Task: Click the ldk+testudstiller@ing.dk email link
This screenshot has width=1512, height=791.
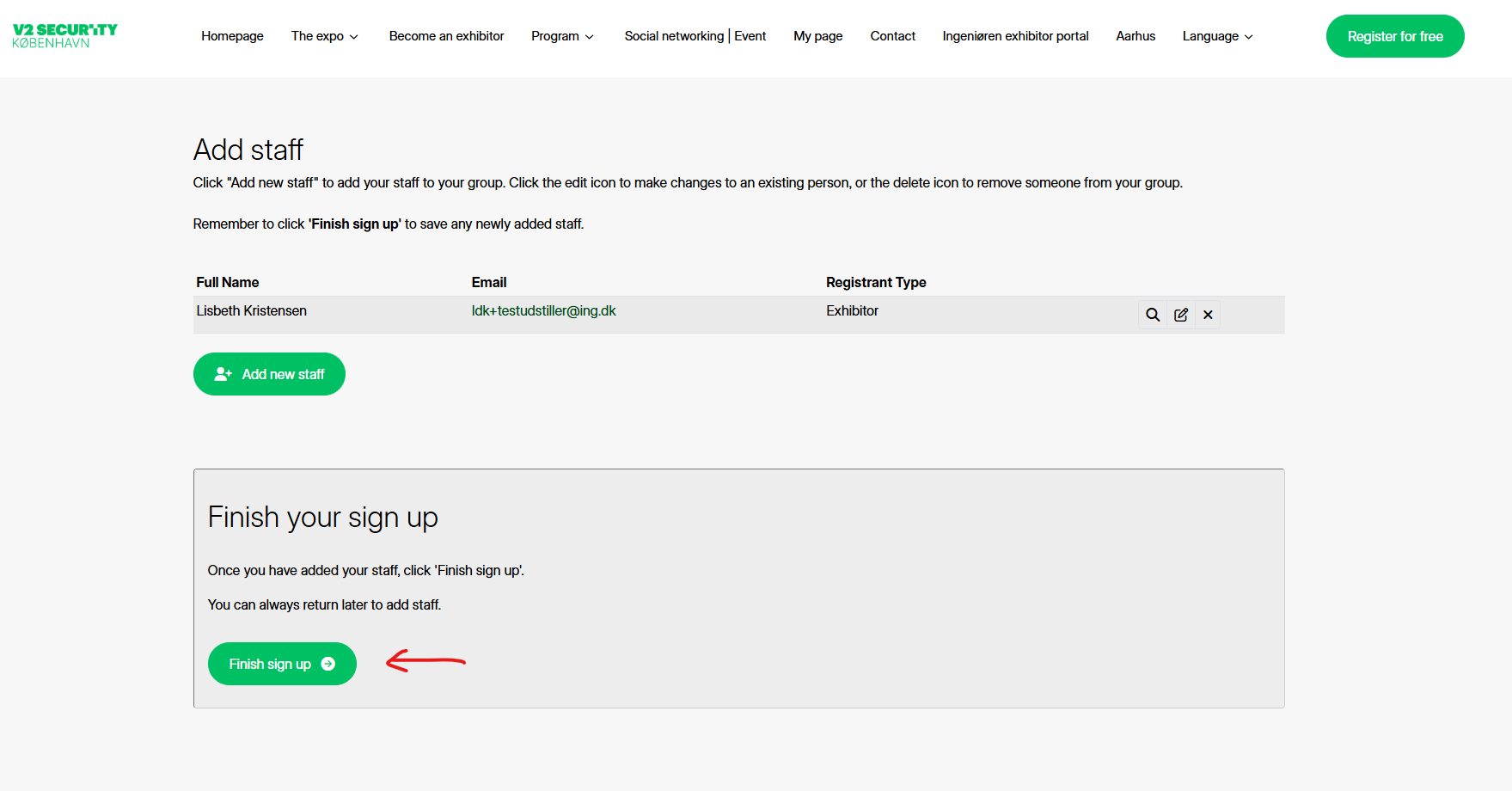Action: click(543, 311)
